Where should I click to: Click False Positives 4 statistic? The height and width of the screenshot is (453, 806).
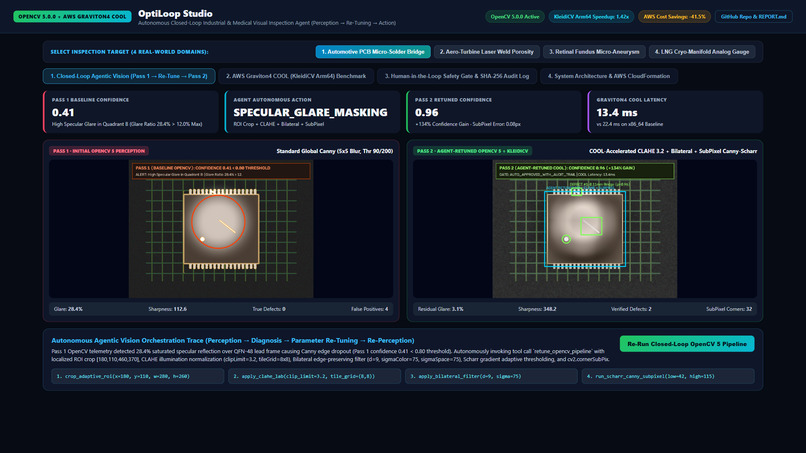point(370,310)
